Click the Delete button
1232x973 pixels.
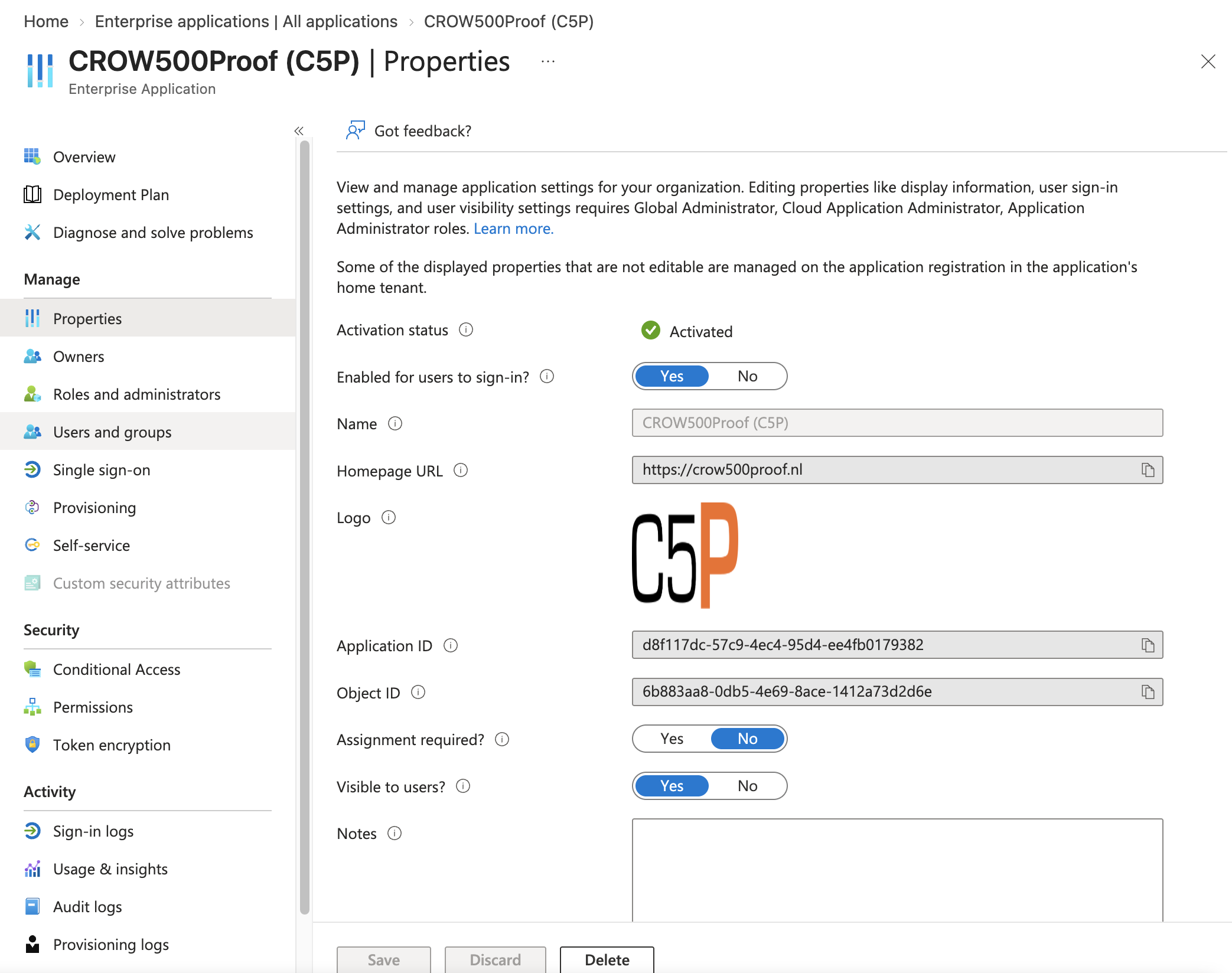(x=607, y=959)
